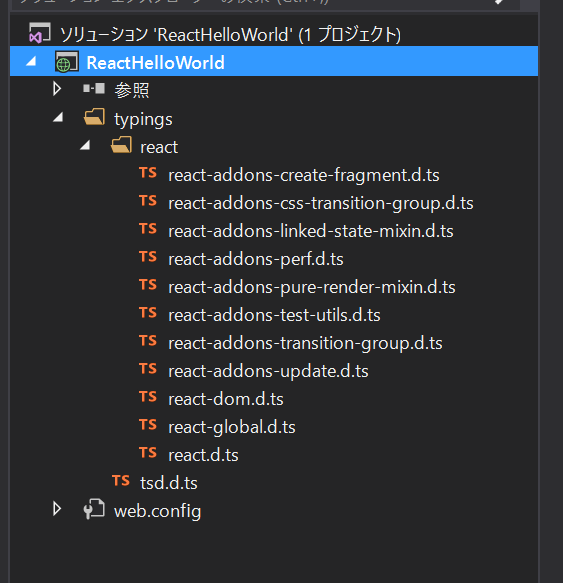This screenshot has height=583, width=563.
Task: Click the typings folder icon
Action: point(94,117)
